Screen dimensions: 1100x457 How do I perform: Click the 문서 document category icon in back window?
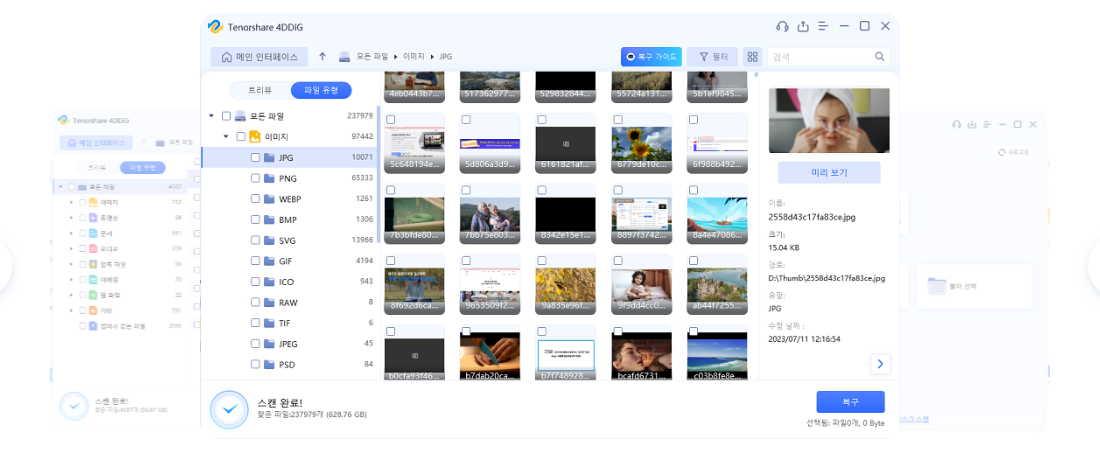click(93, 233)
